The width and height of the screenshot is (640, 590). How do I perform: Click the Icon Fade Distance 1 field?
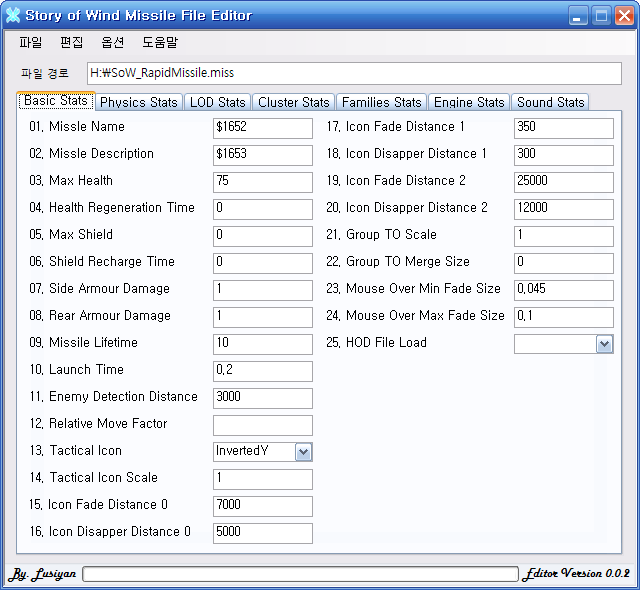point(564,128)
